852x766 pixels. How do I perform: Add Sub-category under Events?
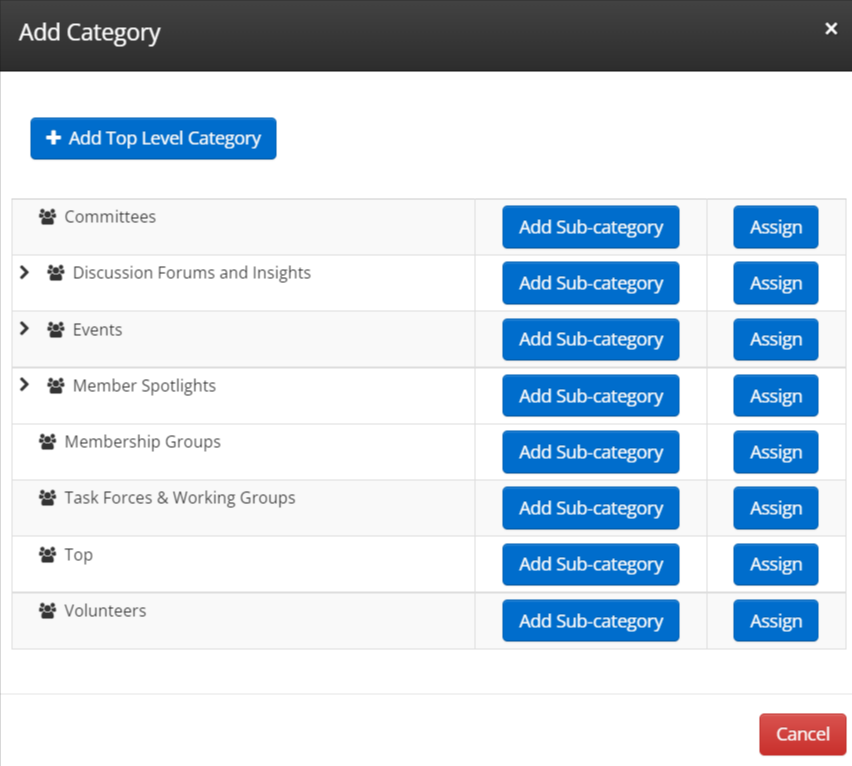coord(591,340)
